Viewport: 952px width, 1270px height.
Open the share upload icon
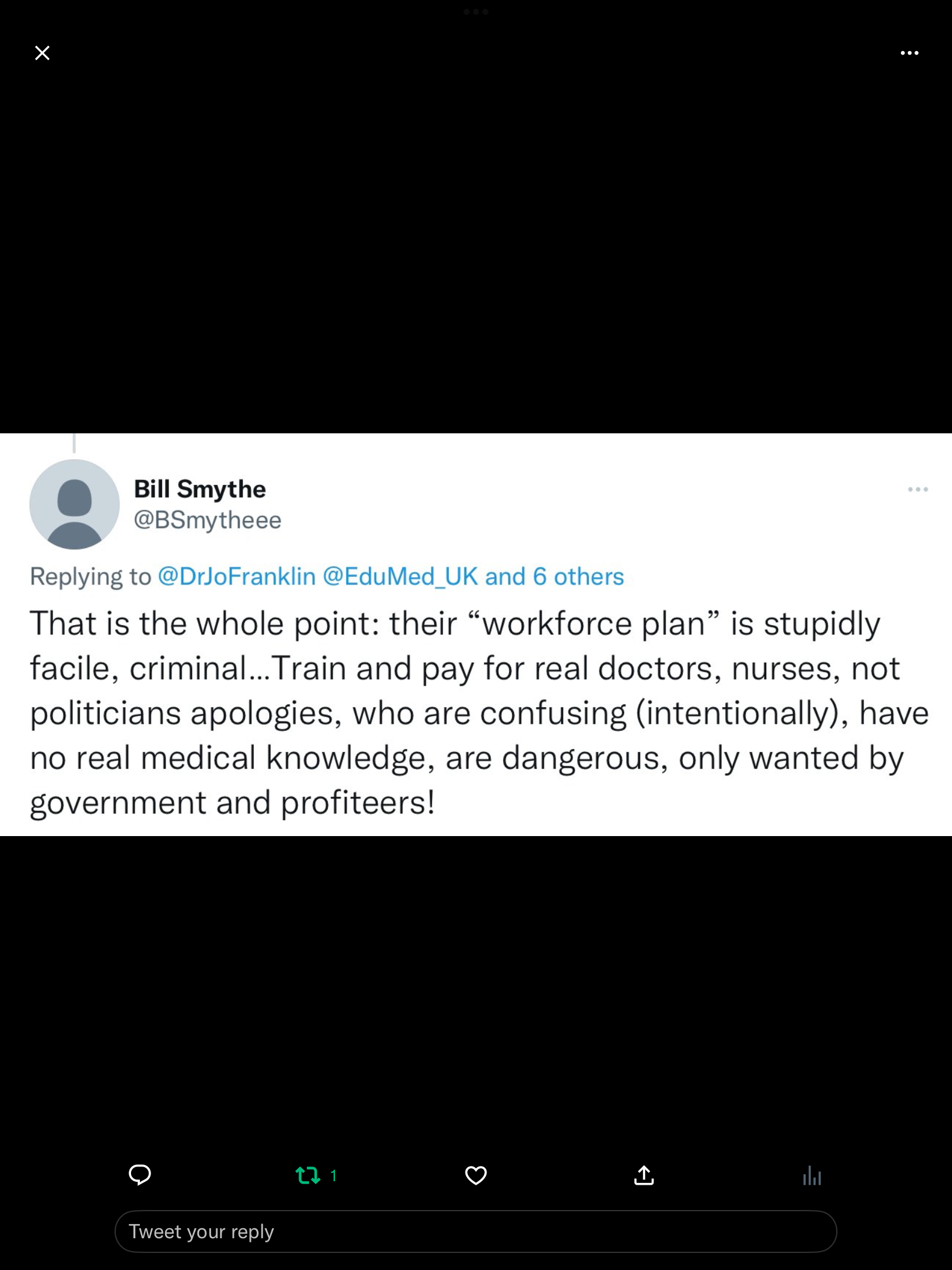[x=643, y=1175]
